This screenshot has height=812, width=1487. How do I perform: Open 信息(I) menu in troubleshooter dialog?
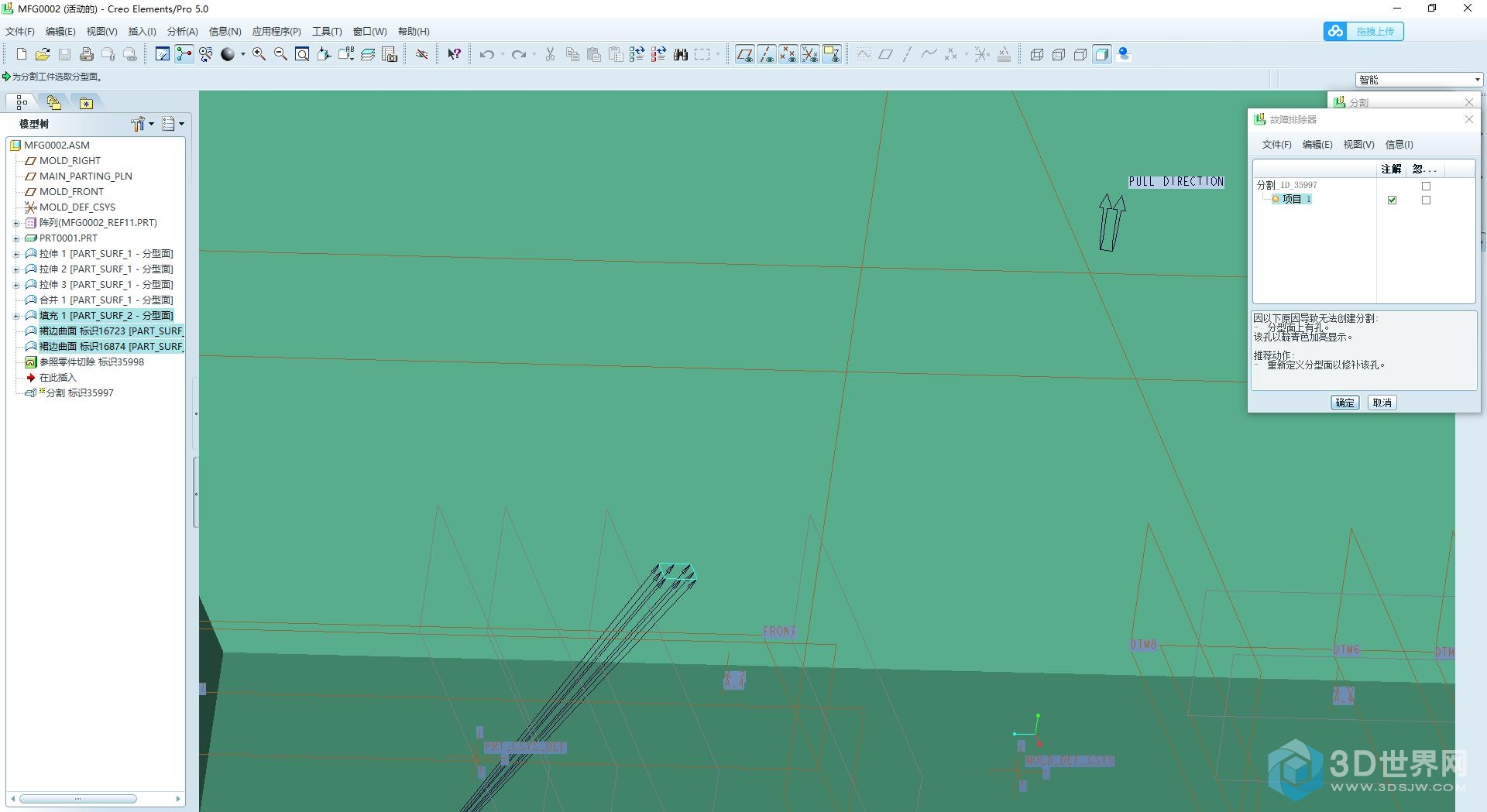coord(1399,145)
